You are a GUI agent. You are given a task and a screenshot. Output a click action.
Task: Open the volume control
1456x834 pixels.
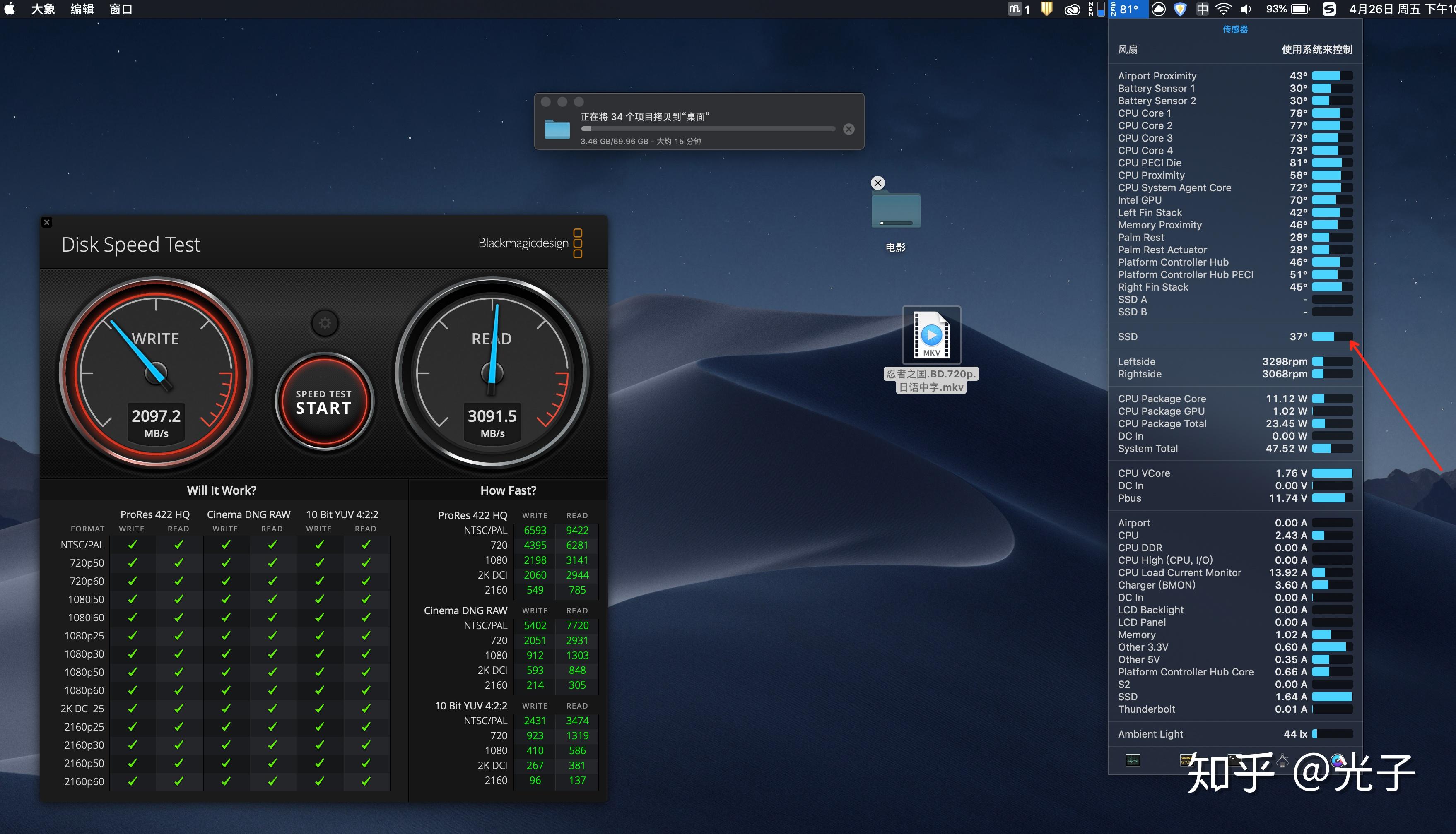point(1246,9)
